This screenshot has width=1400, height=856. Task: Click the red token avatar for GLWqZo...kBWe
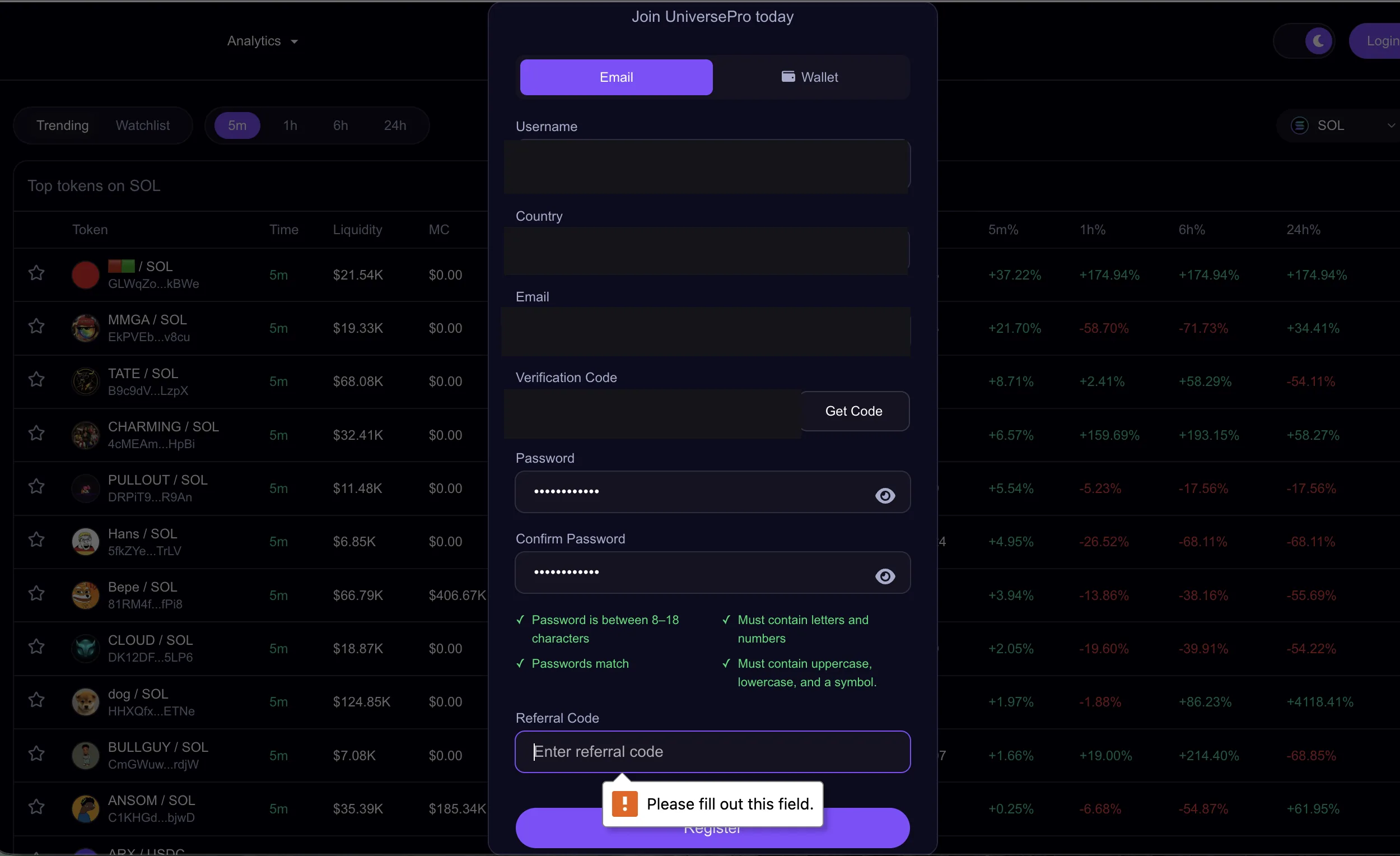pyautogui.click(x=85, y=275)
